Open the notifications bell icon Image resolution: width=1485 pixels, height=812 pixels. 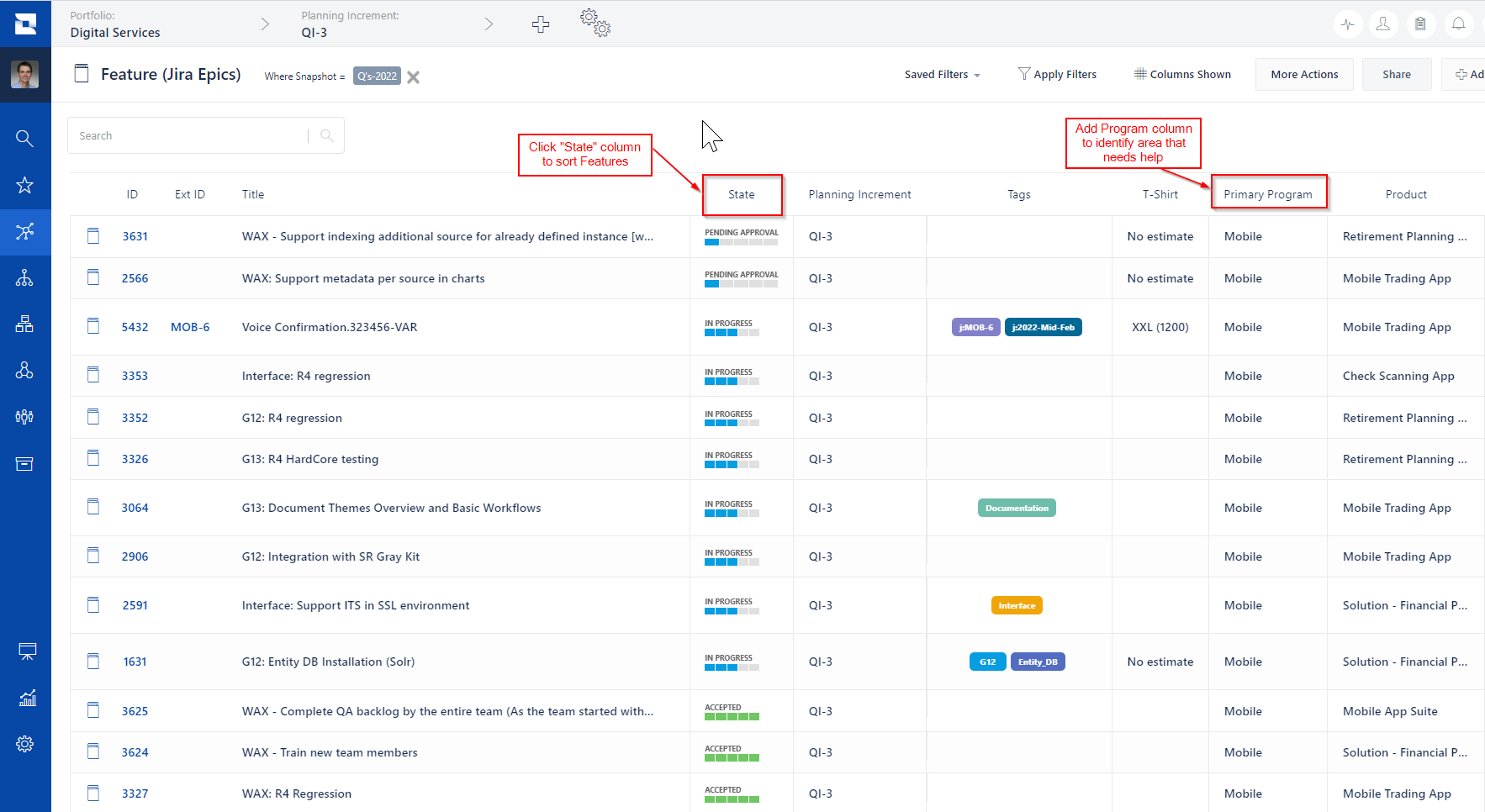click(1458, 24)
